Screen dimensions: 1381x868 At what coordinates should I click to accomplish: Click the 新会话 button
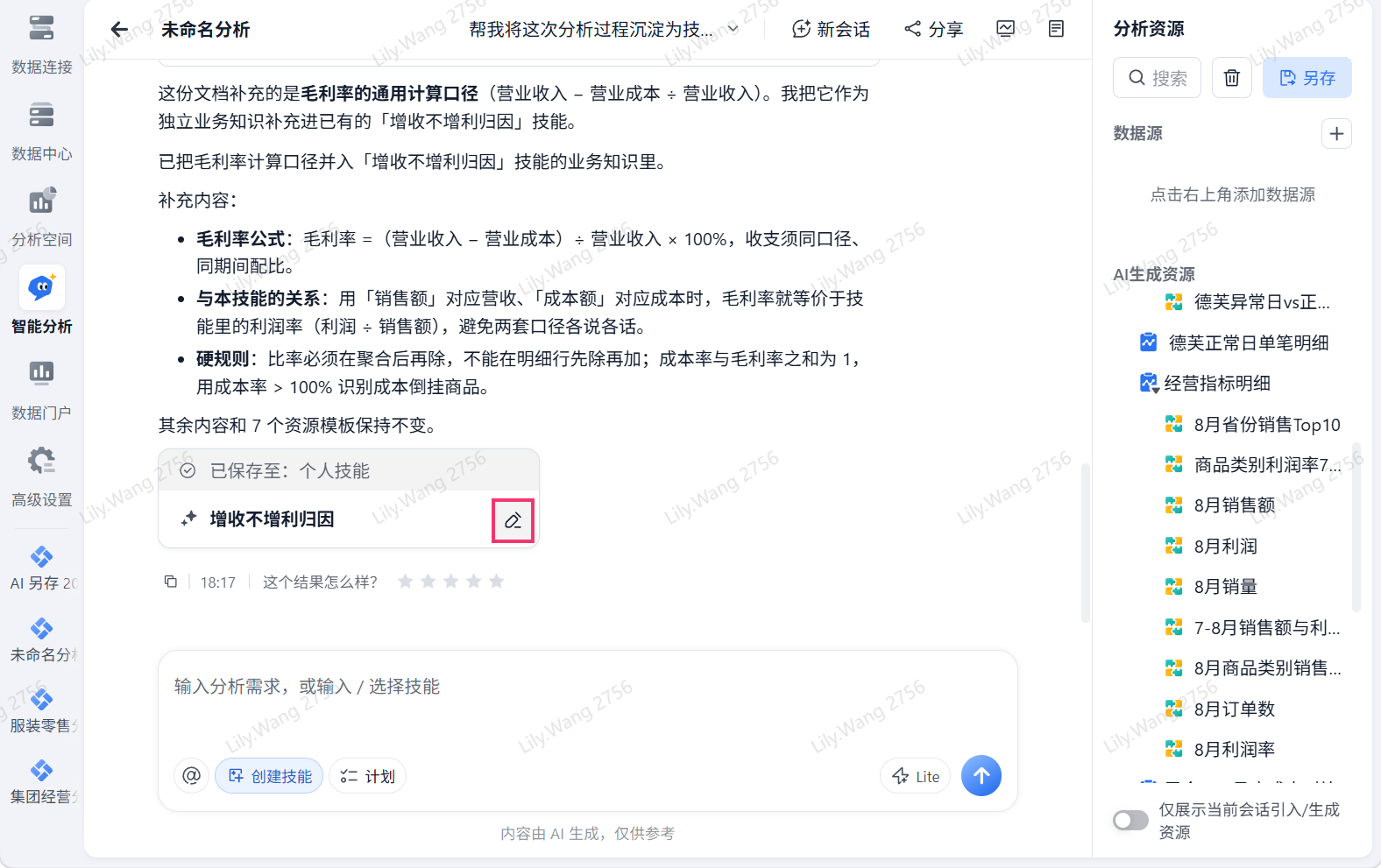point(831,29)
